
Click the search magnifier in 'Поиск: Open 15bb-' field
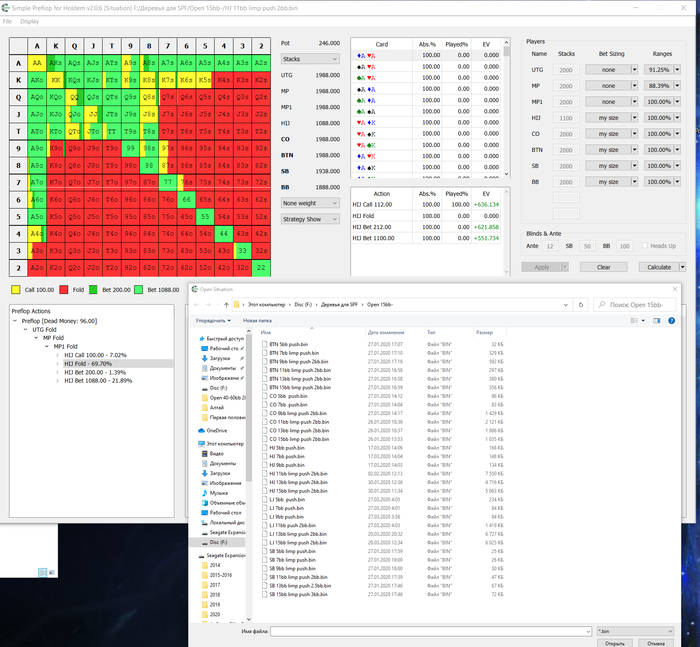point(602,305)
